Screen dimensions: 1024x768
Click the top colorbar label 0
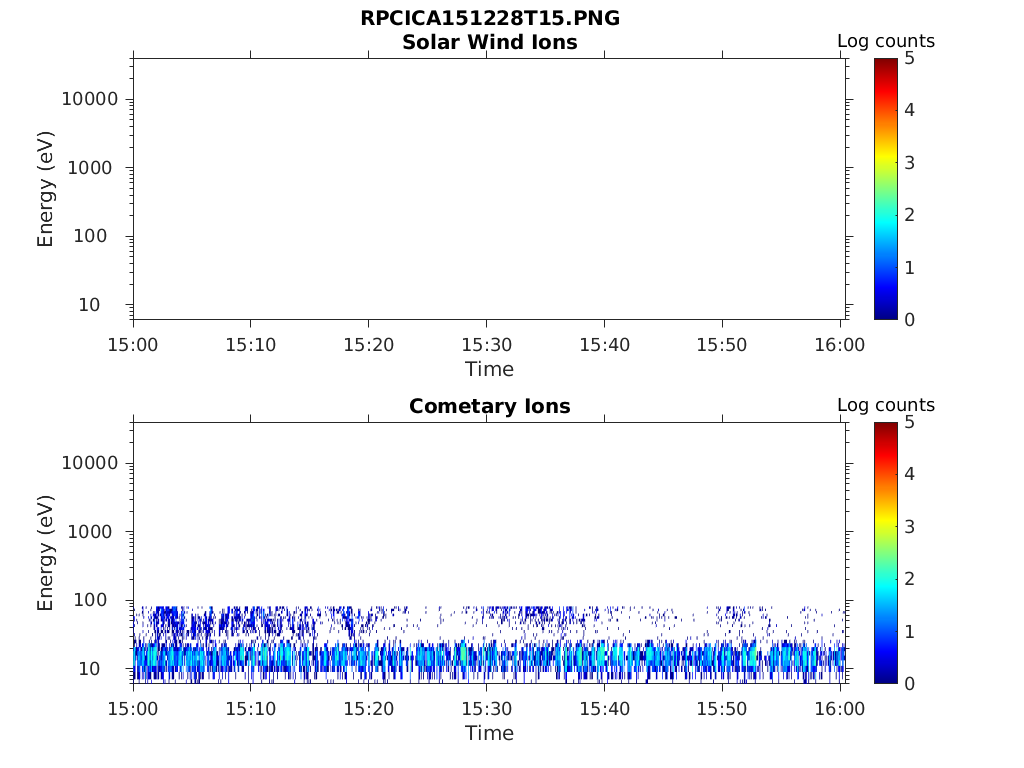(x=909, y=320)
